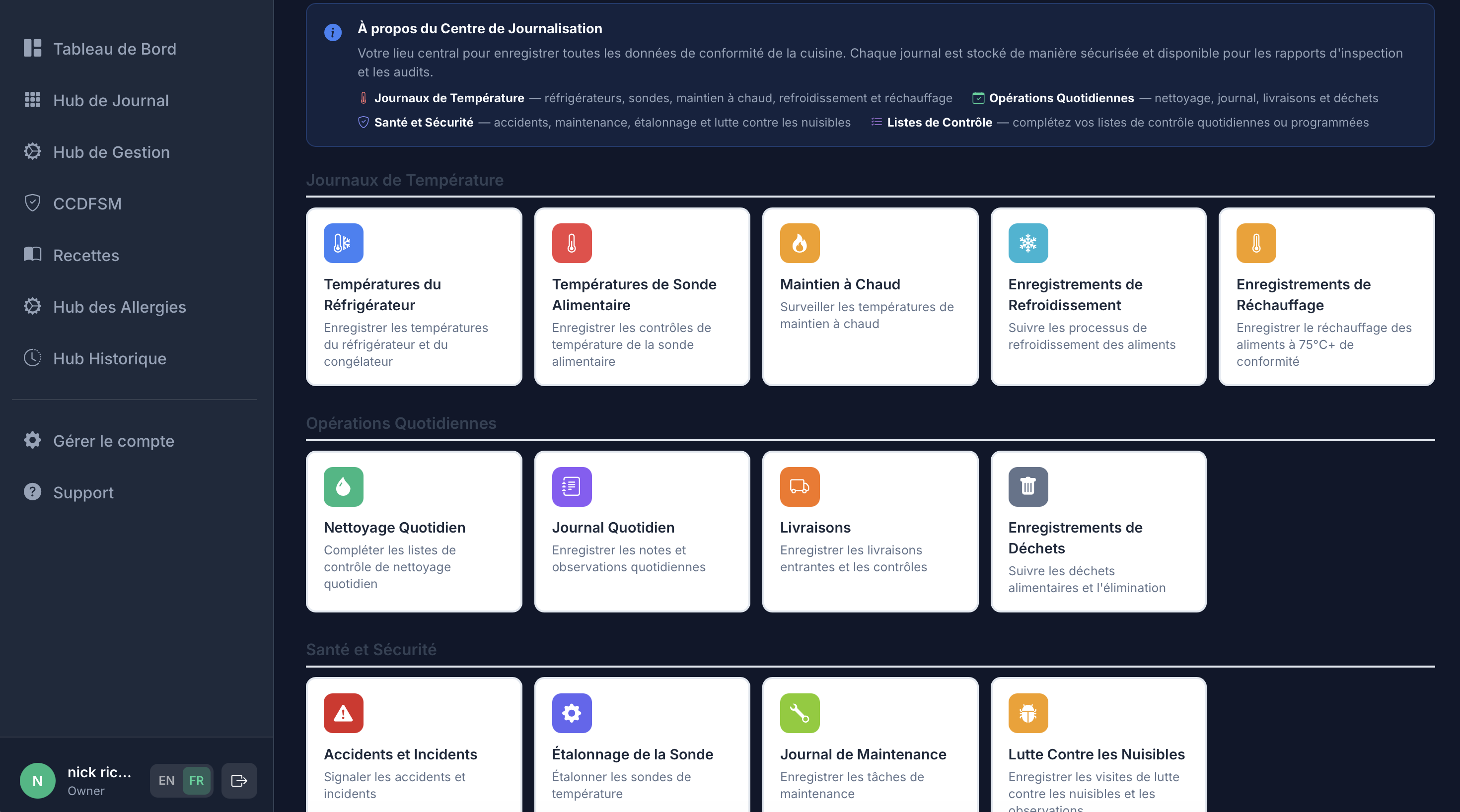Select the FR language toggle
Image resolution: width=1460 pixels, height=812 pixels.
[x=196, y=780]
